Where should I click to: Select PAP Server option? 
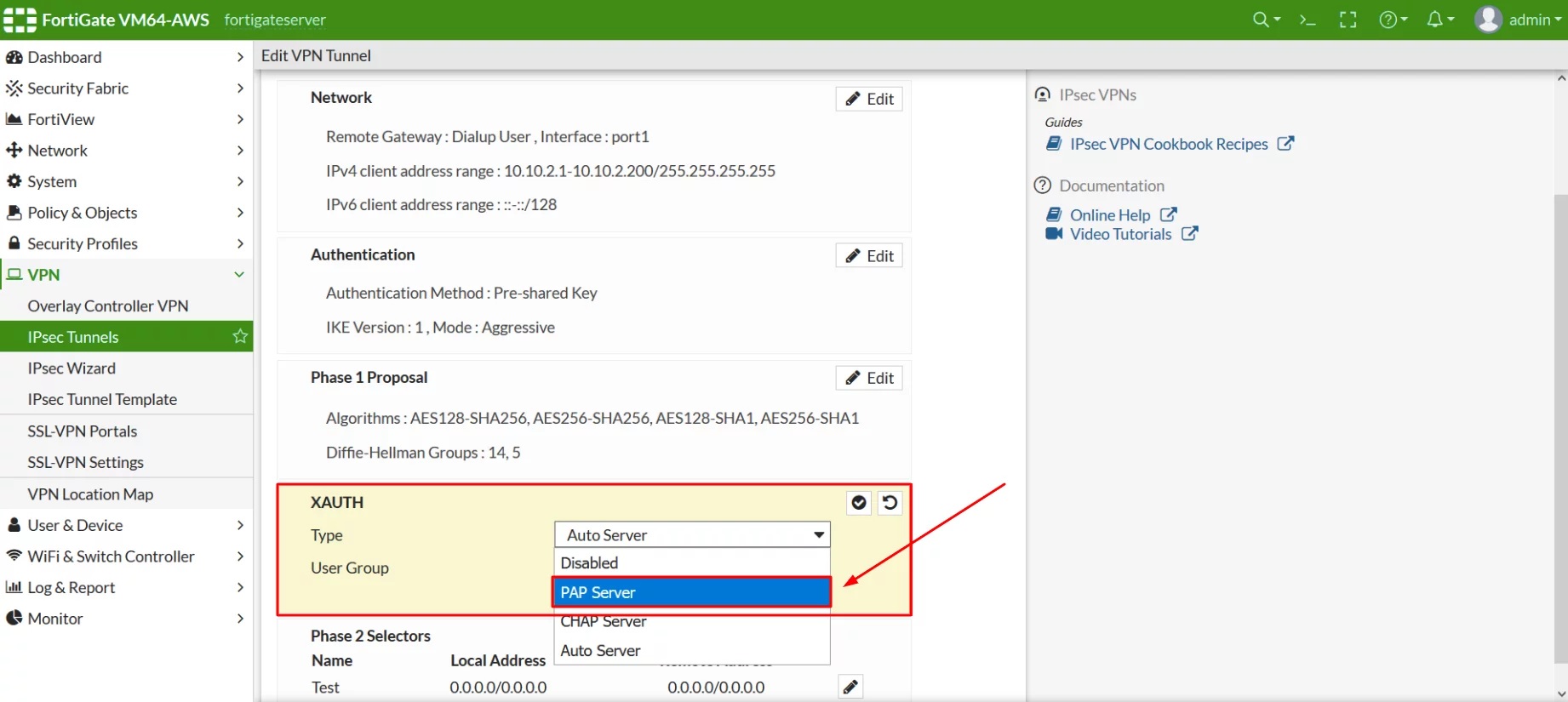(x=692, y=592)
